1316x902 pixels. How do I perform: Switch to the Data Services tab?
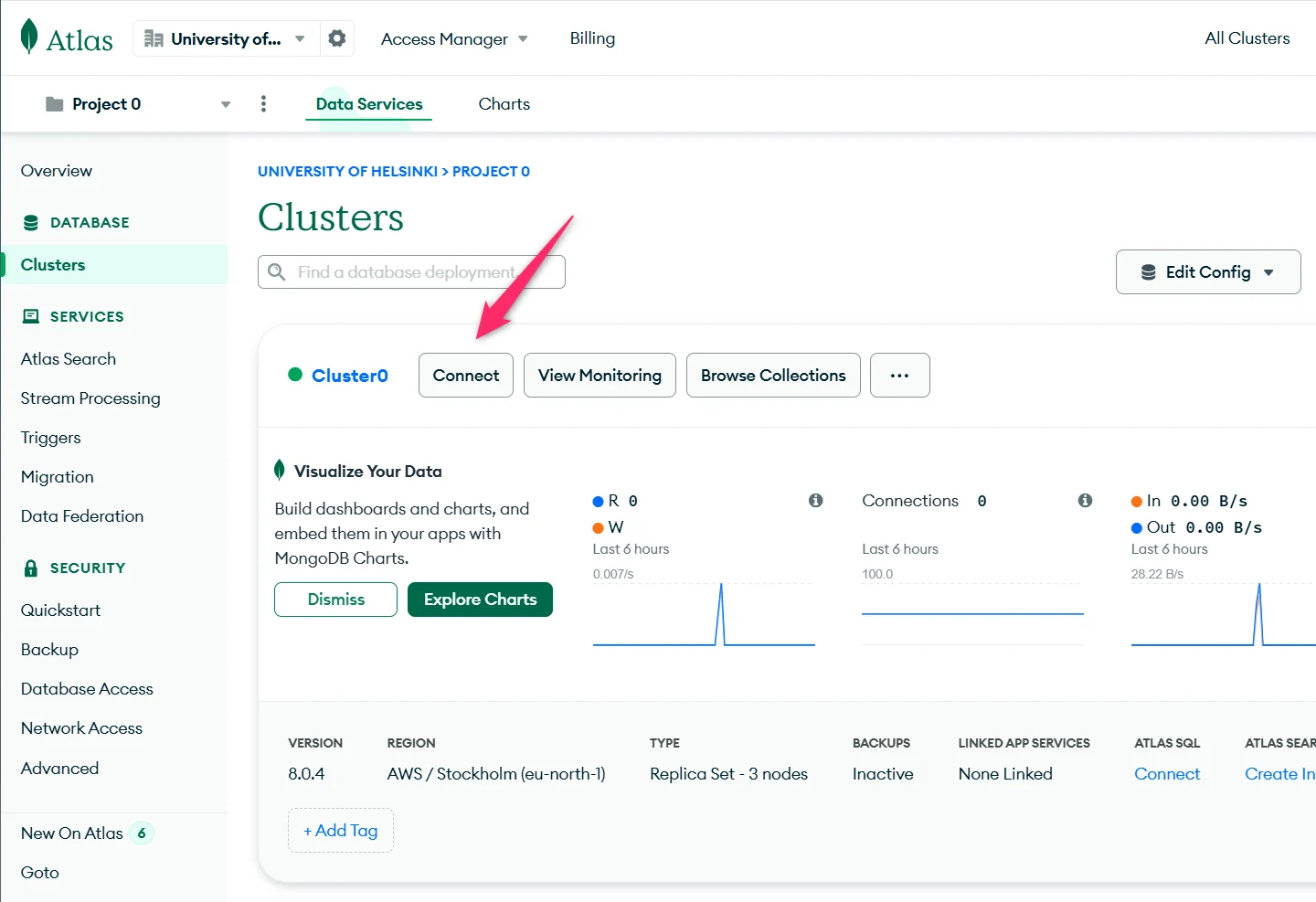(x=369, y=104)
